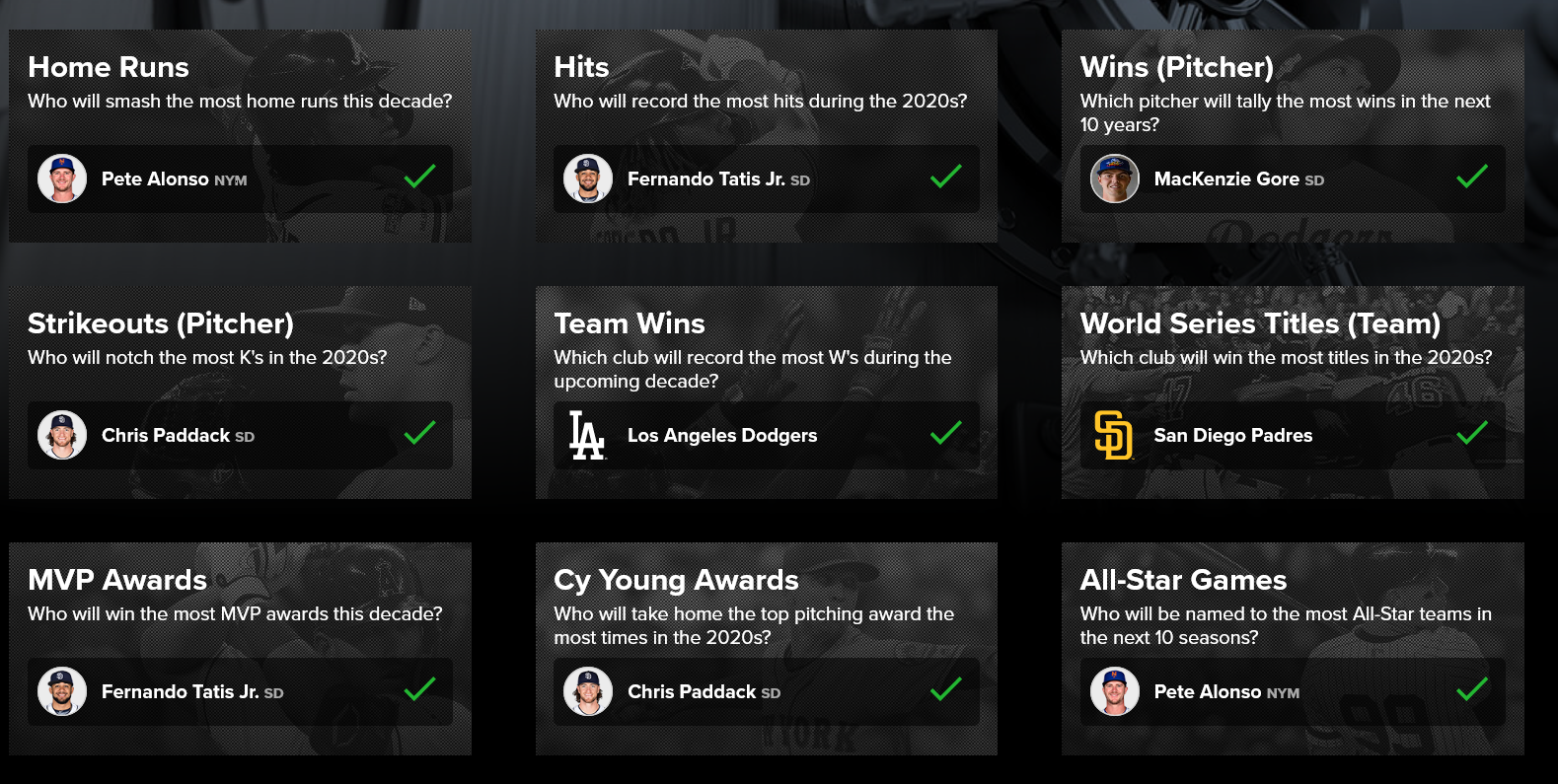The width and height of the screenshot is (1558, 784).
Task: Click Fernando Tatis Jr. headshot under MVP Awards
Action: [x=62, y=691]
